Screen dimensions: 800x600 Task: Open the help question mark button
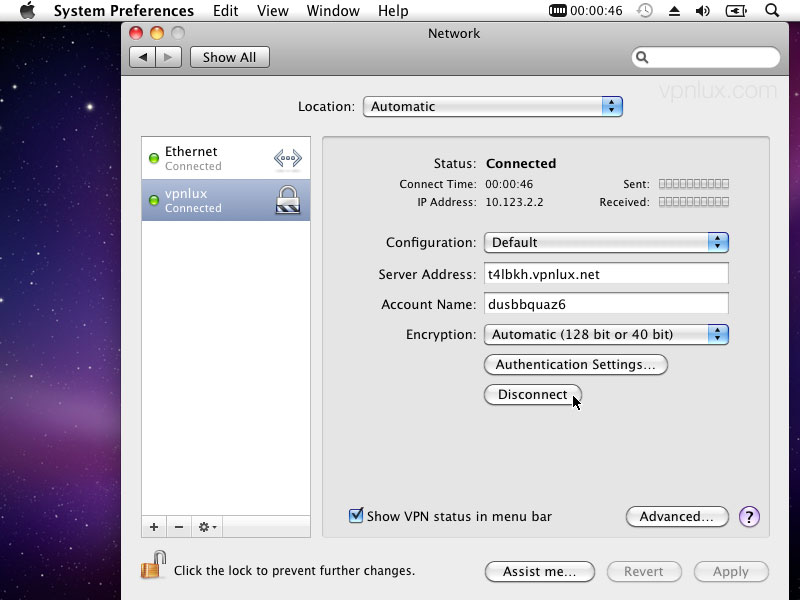(749, 516)
